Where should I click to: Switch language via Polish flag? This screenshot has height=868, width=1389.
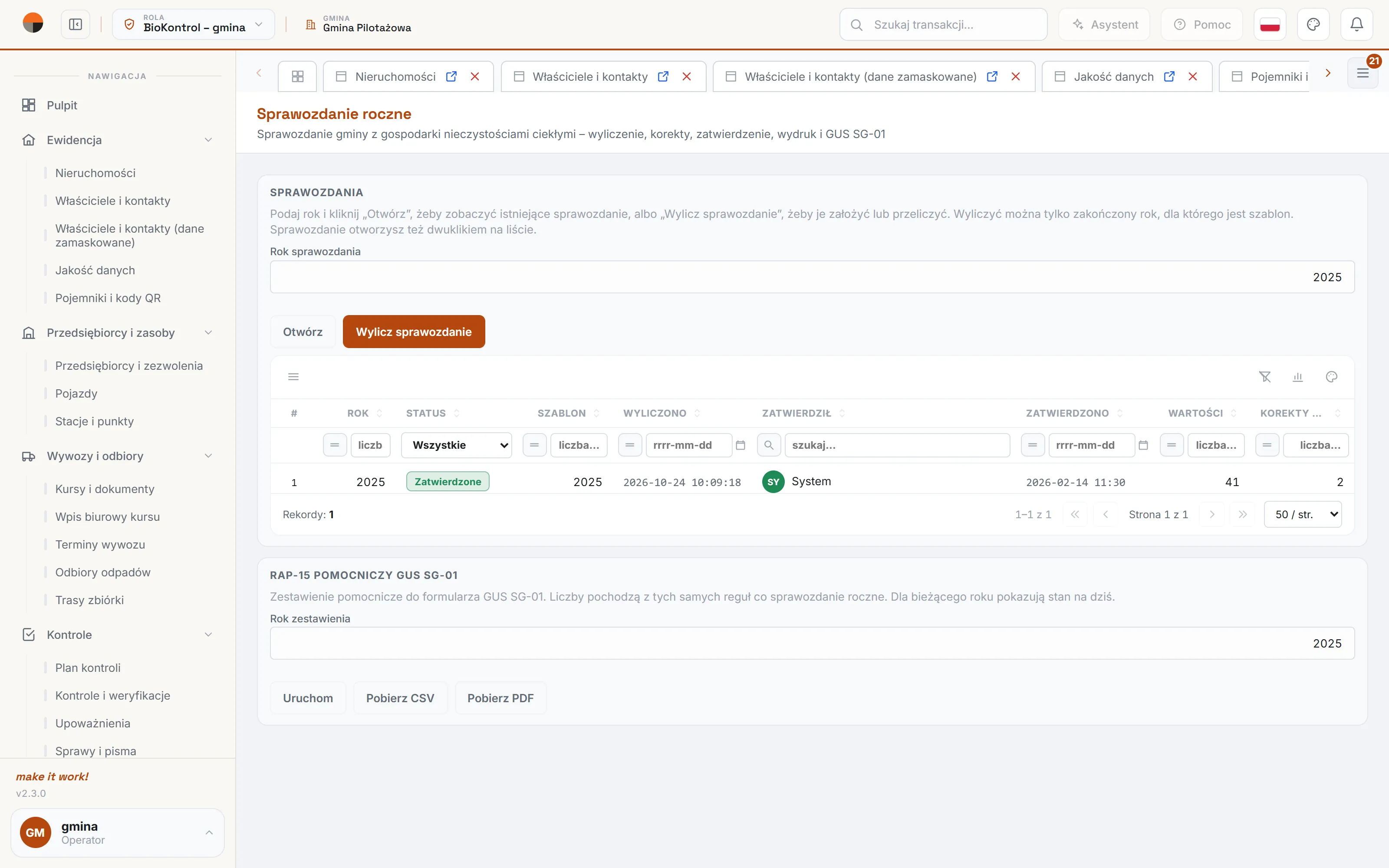1270,24
